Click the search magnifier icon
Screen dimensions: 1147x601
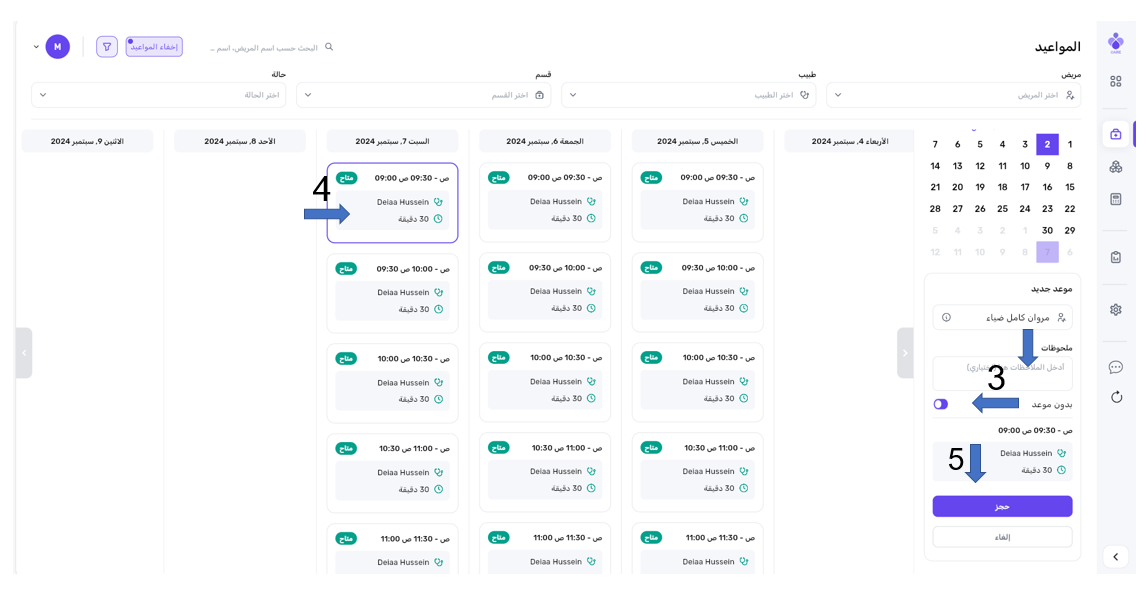[329, 47]
